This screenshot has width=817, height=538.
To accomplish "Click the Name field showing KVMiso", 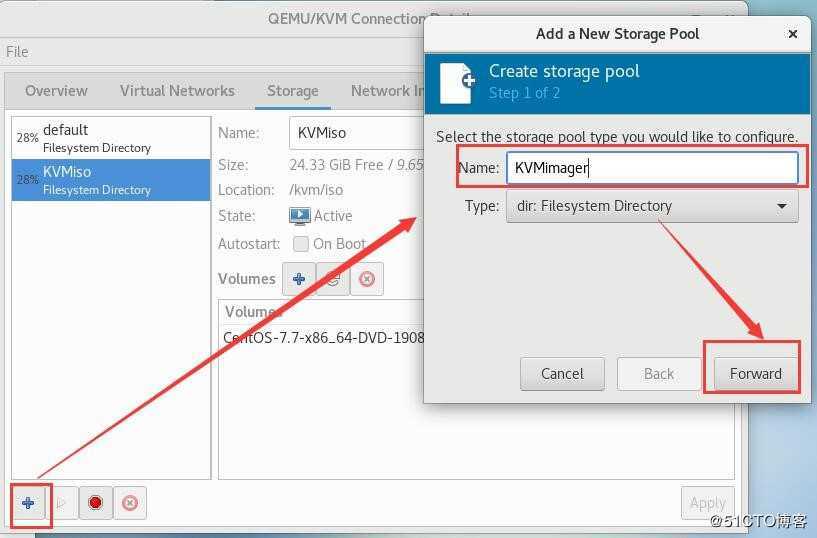I will [x=356, y=133].
